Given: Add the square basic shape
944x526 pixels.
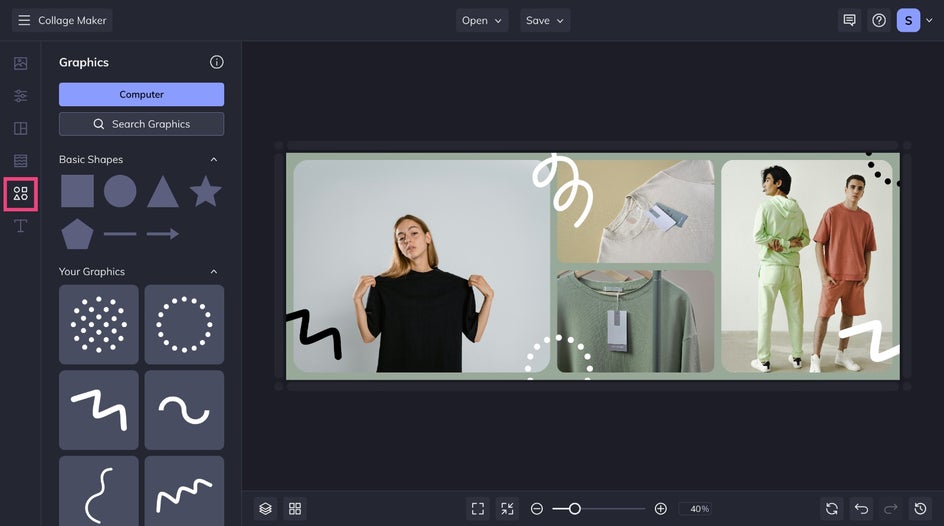Looking at the screenshot, I should [x=77, y=191].
